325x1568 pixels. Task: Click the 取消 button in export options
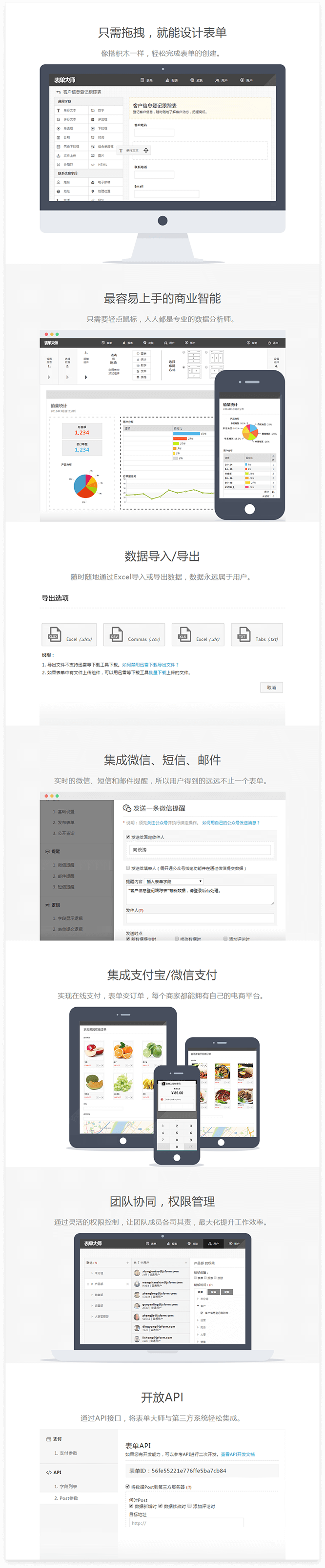point(271,688)
